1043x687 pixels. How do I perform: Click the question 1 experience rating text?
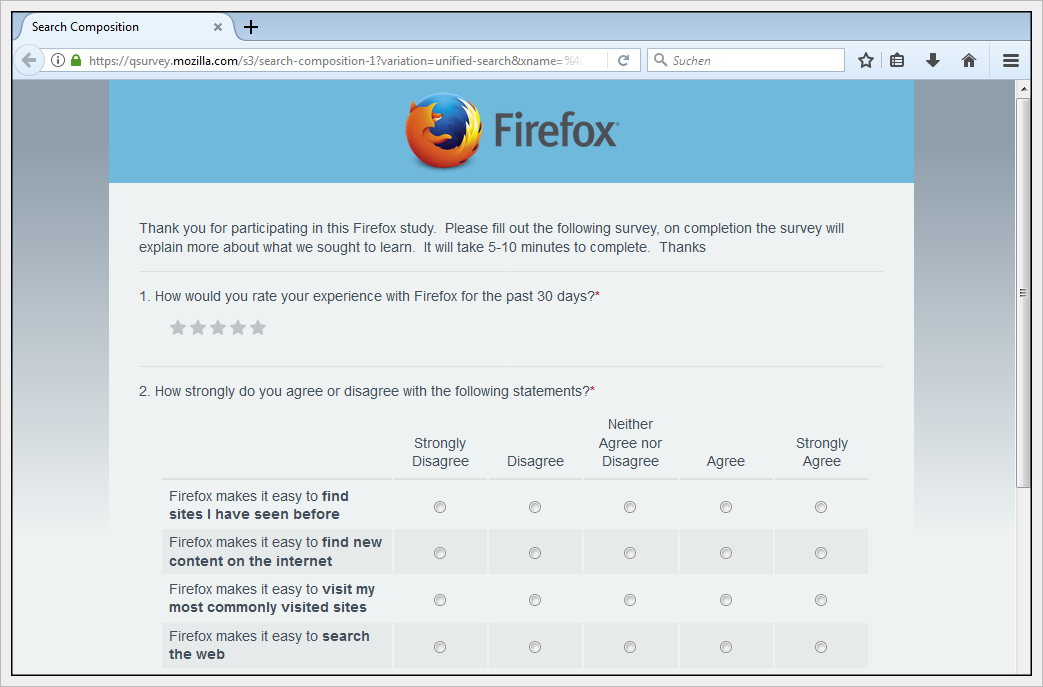tap(369, 296)
